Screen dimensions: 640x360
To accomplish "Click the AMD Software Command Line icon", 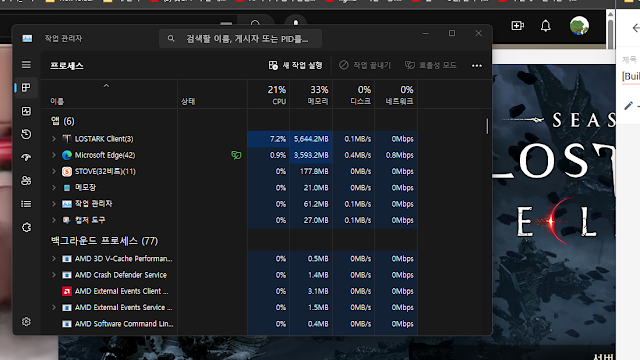I will click(x=67, y=324).
